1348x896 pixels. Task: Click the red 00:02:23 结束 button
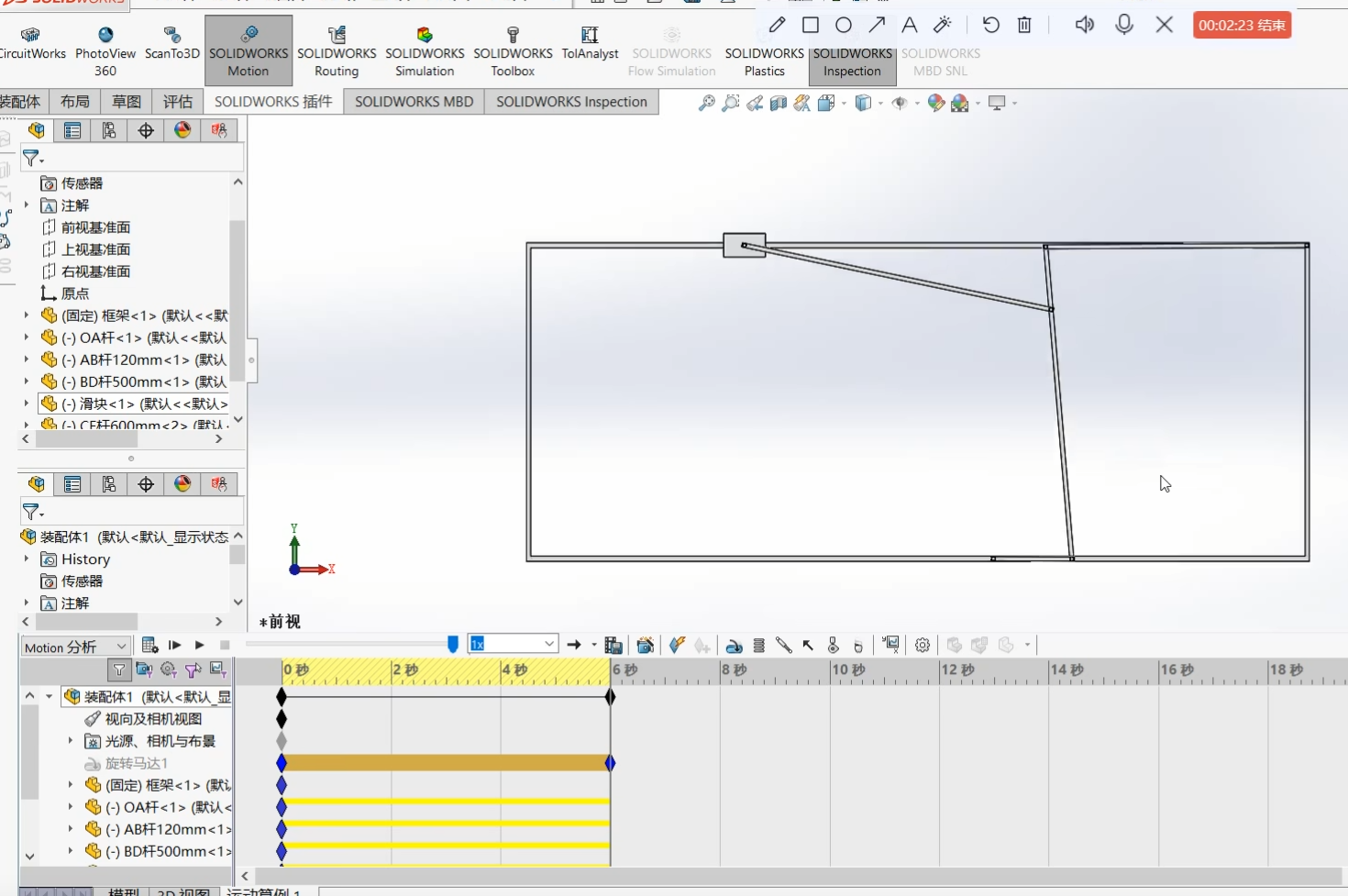pos(1242,25)
